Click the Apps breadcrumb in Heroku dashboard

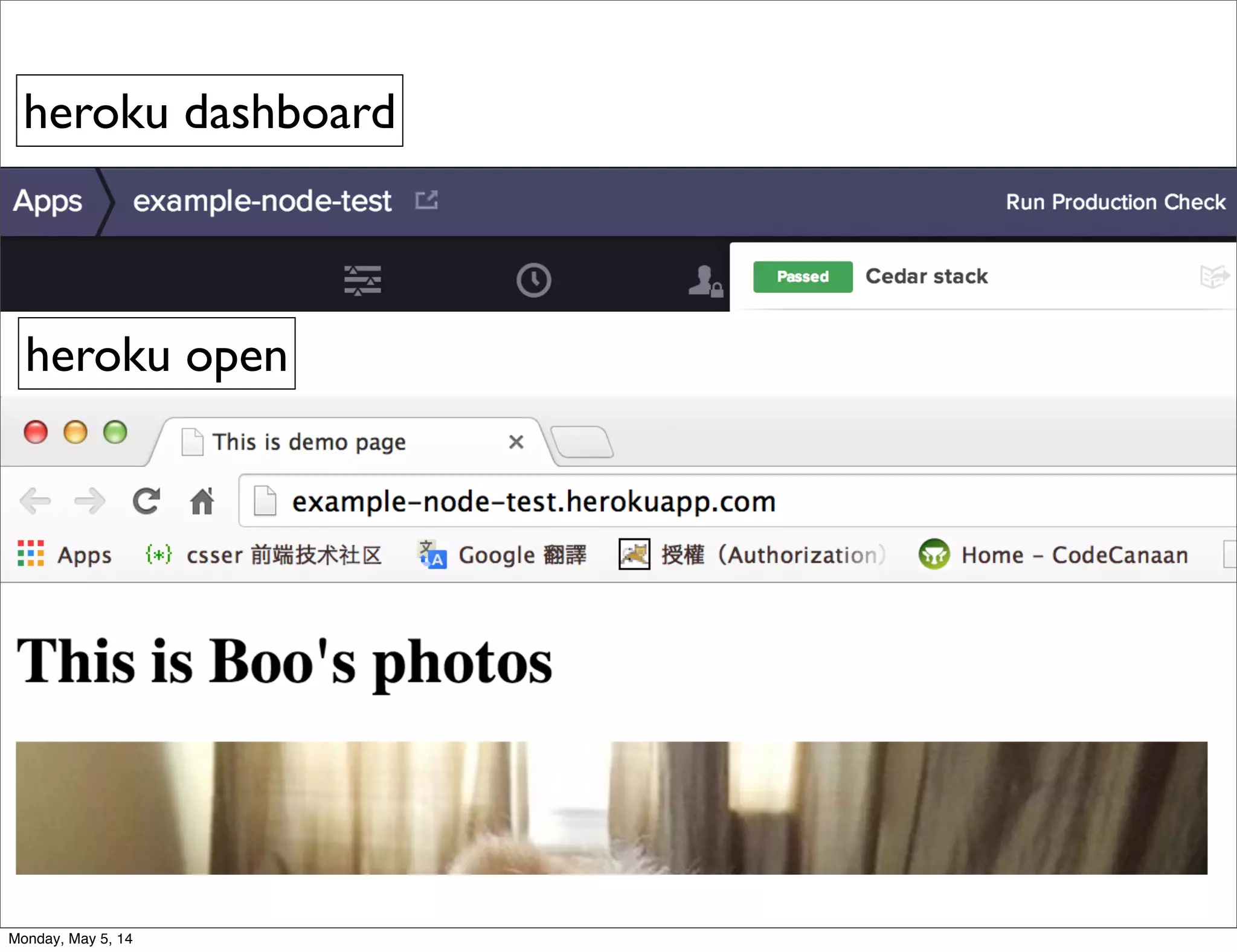click(x=48, y=202)
